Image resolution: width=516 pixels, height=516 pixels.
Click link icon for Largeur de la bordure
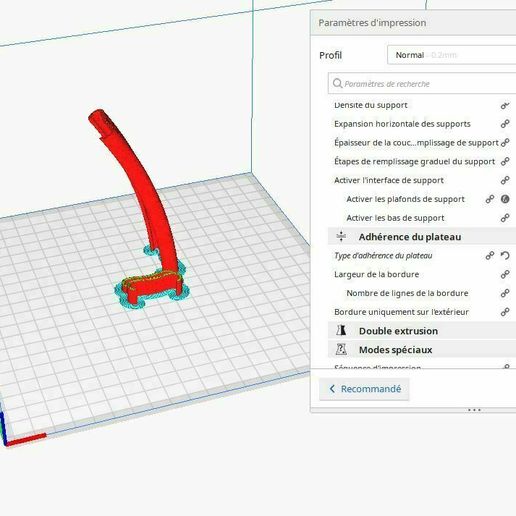click(x=505, y=274)
